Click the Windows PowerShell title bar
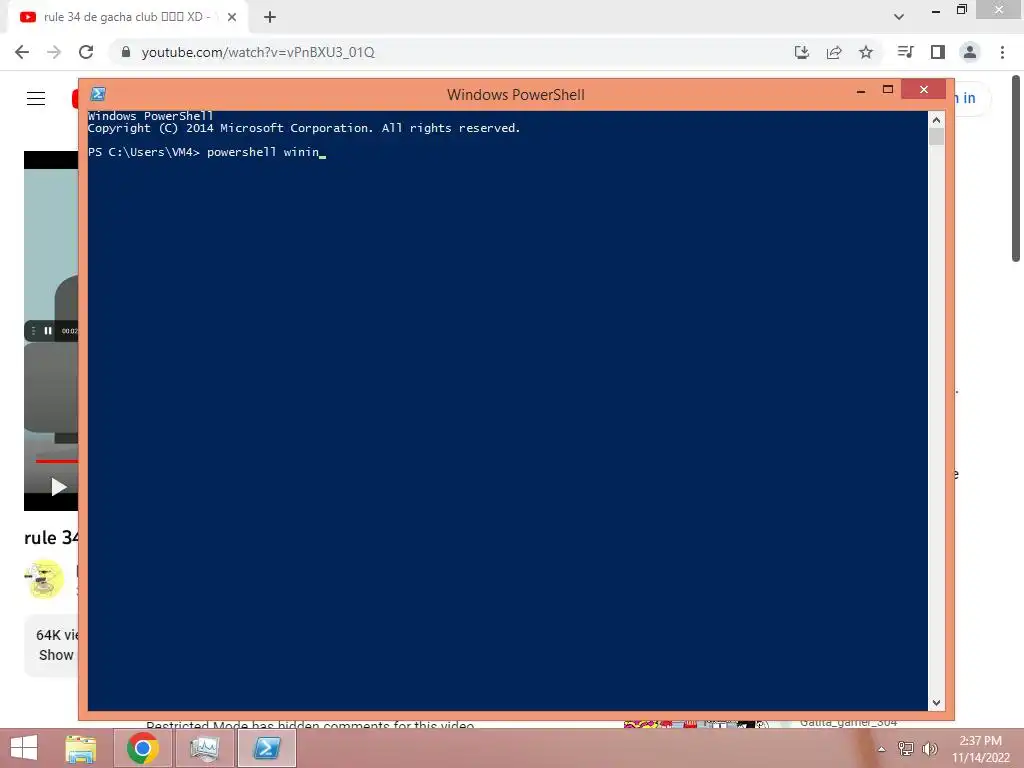The image size is (1024, 768). click(515, 95)
